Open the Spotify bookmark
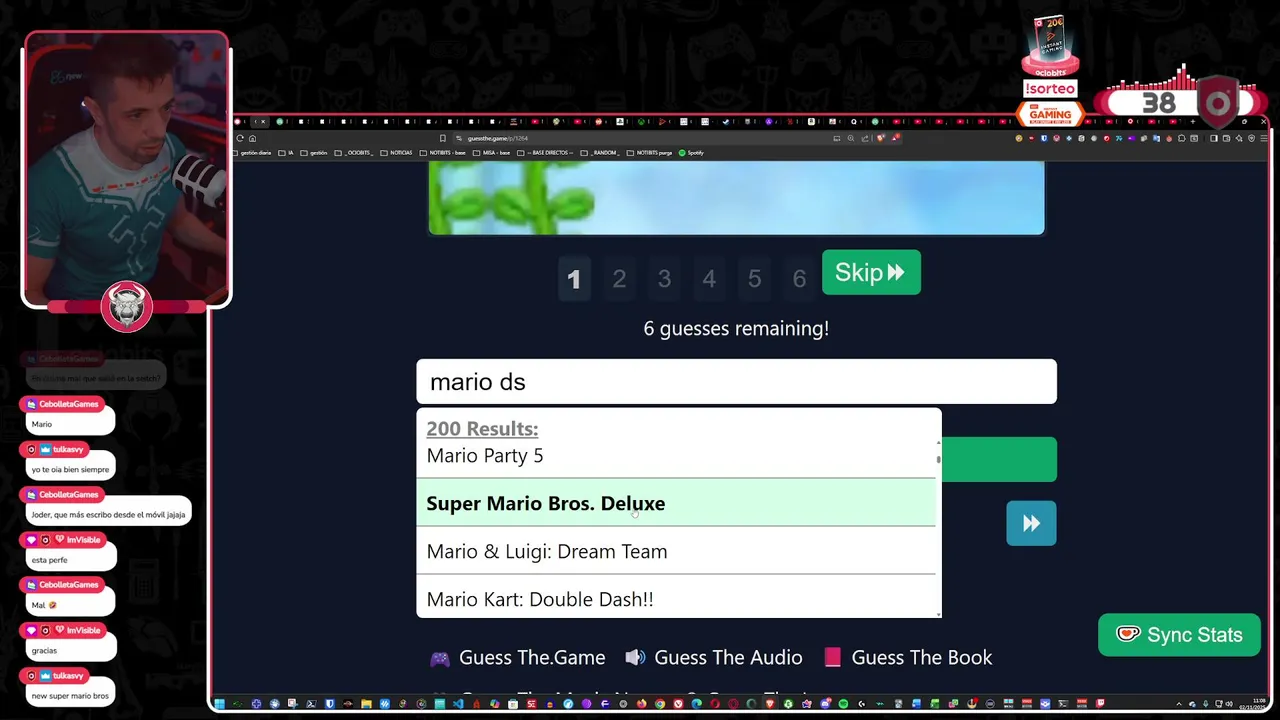The height and width of the screenshot is (720, 1280). click(691, 153)
